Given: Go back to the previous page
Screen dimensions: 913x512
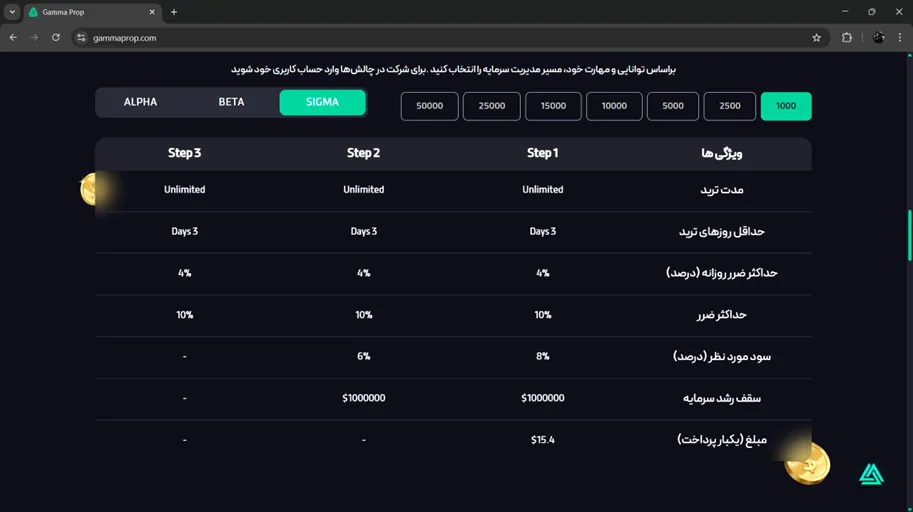Looking at the screenshot, I should pos(13,38).
